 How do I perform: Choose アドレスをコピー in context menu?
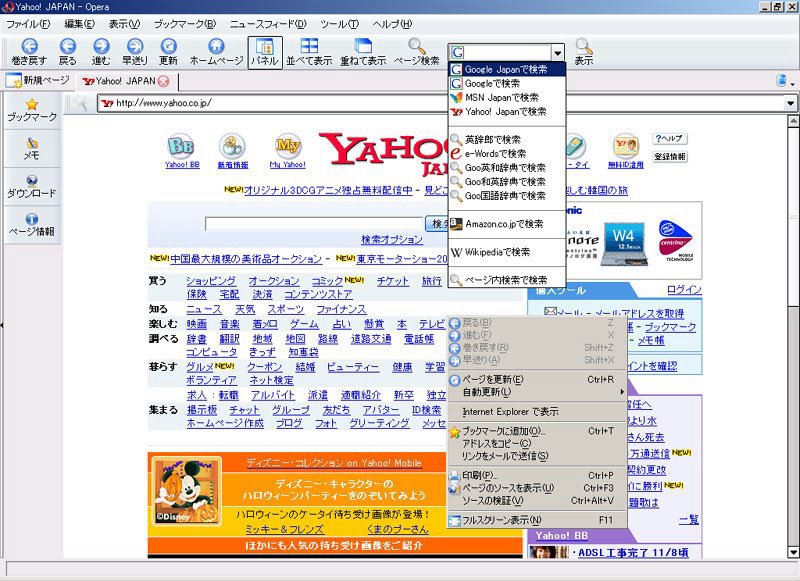[x=536, y=443]
